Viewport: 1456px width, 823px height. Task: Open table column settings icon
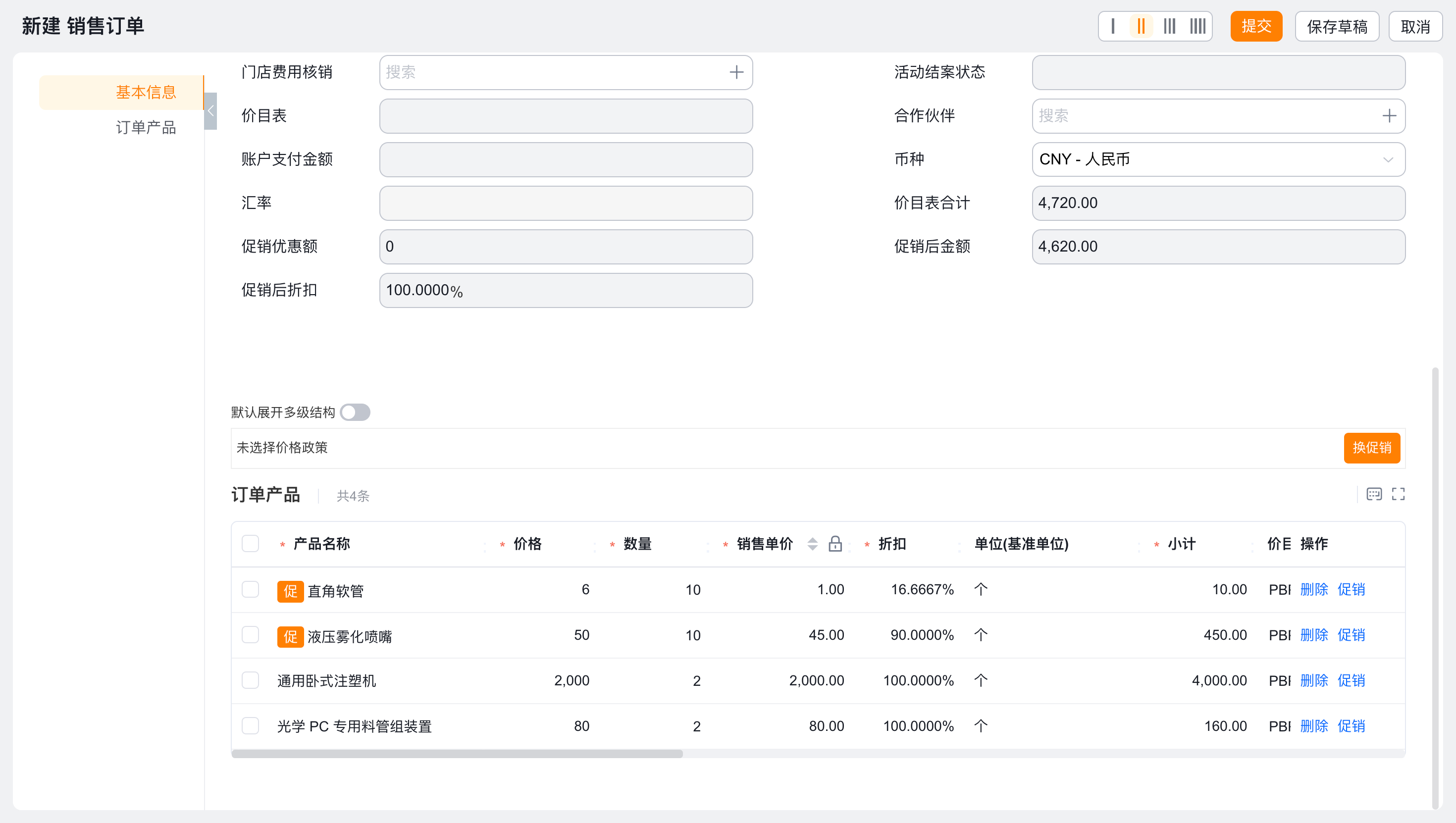click(1374, 494)
